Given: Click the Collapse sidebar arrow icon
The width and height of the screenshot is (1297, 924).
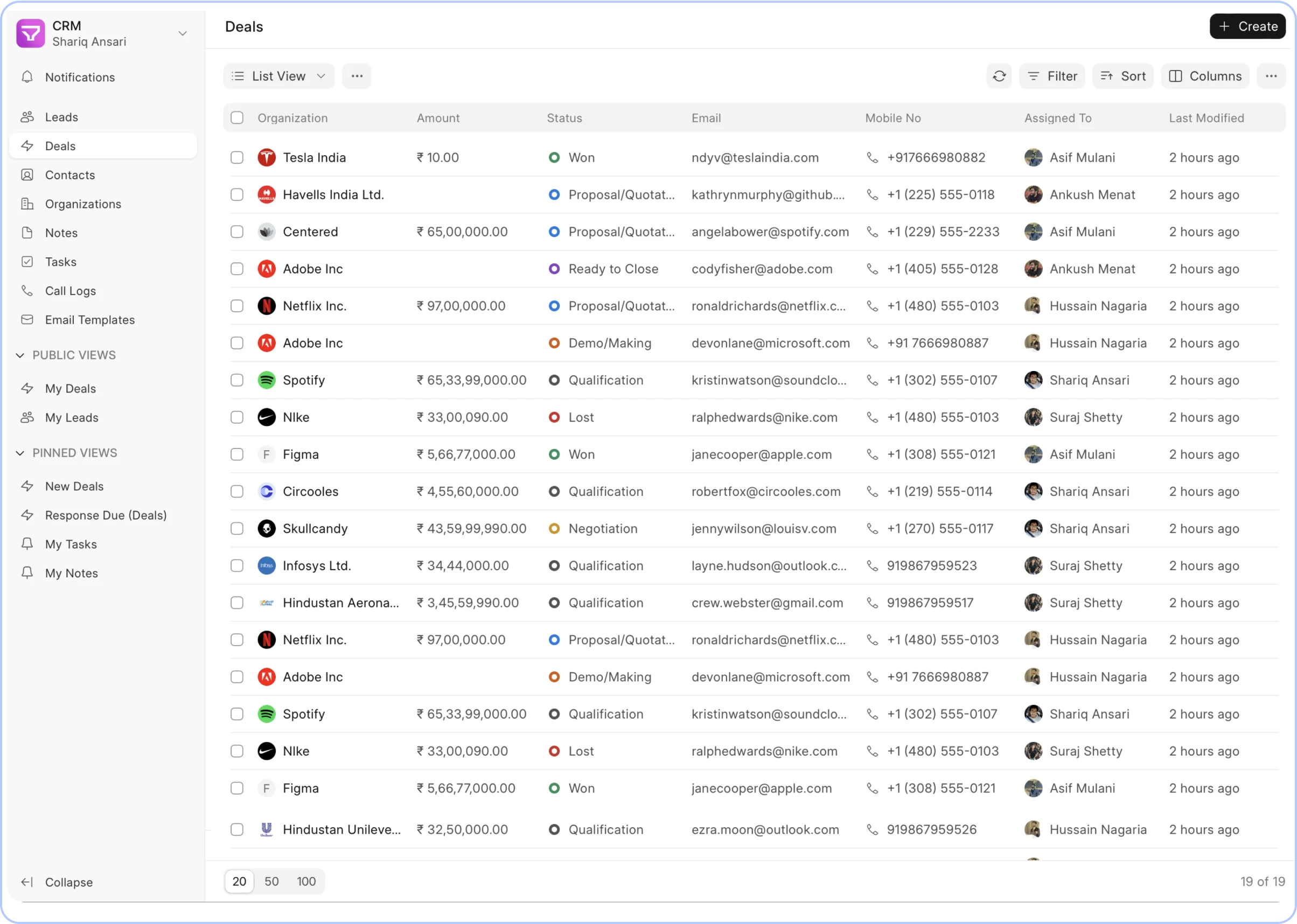Looking at the screenshot, I should [27, 882].
